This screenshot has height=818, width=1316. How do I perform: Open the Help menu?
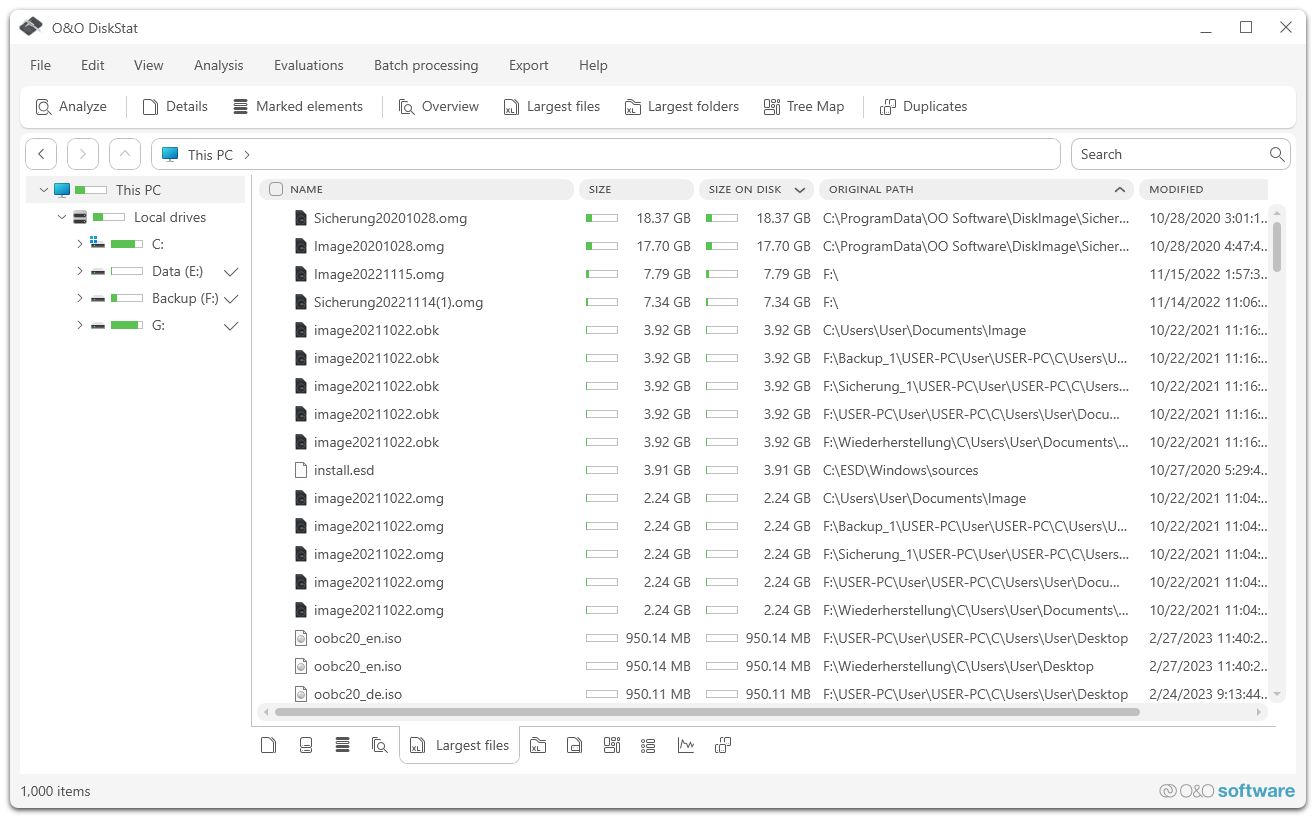(593, 65)
